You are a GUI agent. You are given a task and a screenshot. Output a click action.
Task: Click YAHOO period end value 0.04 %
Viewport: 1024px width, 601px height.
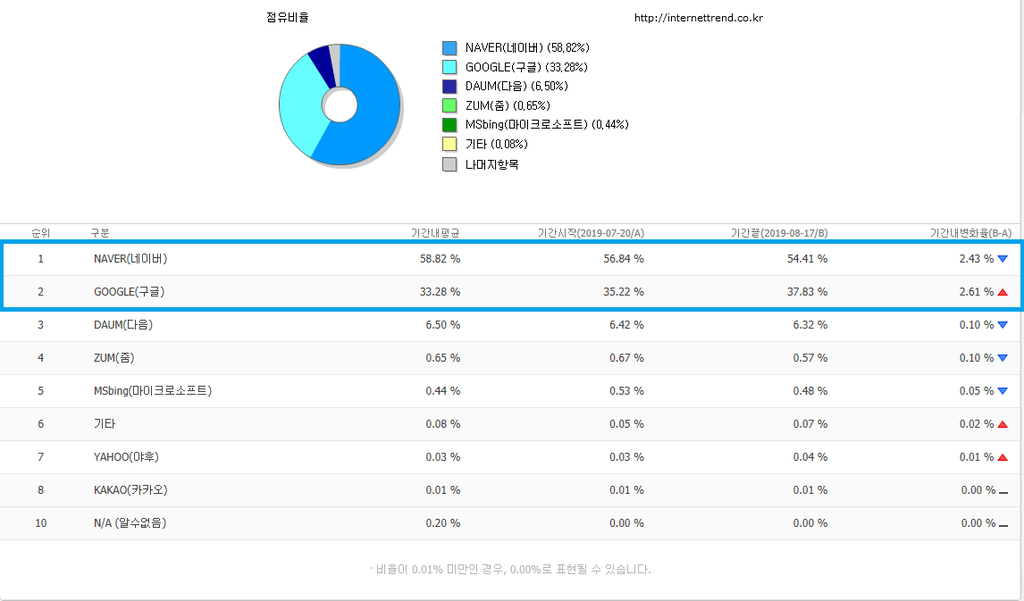[810, 457]
